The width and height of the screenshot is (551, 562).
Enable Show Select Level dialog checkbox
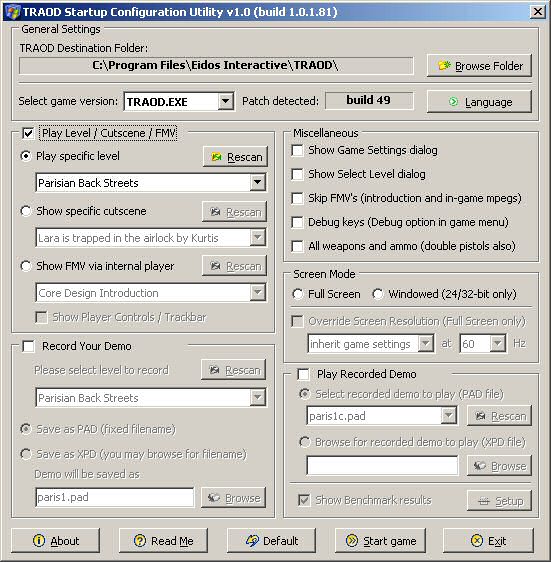pyautogui.click(x=297, y=174)
